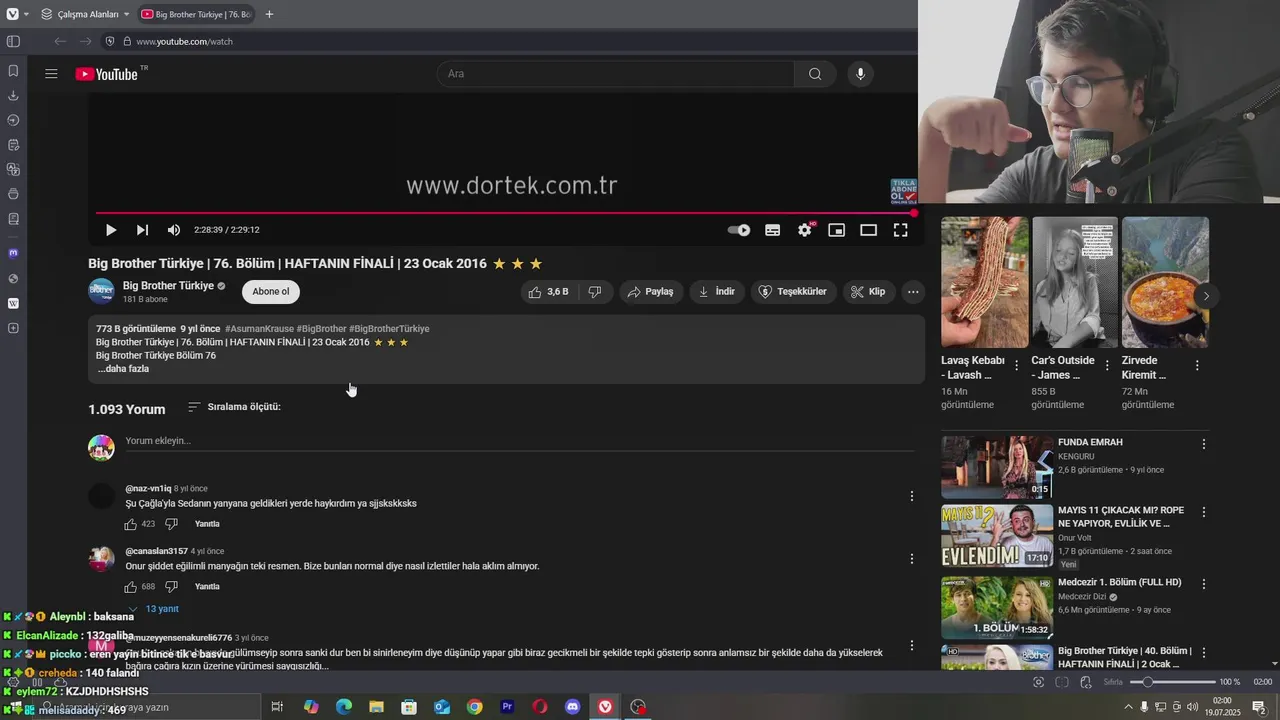Launch Premiere Pro from the taskbar
Image resolution: width=1280 pixels, height=720 pixels.
[507, 707]
